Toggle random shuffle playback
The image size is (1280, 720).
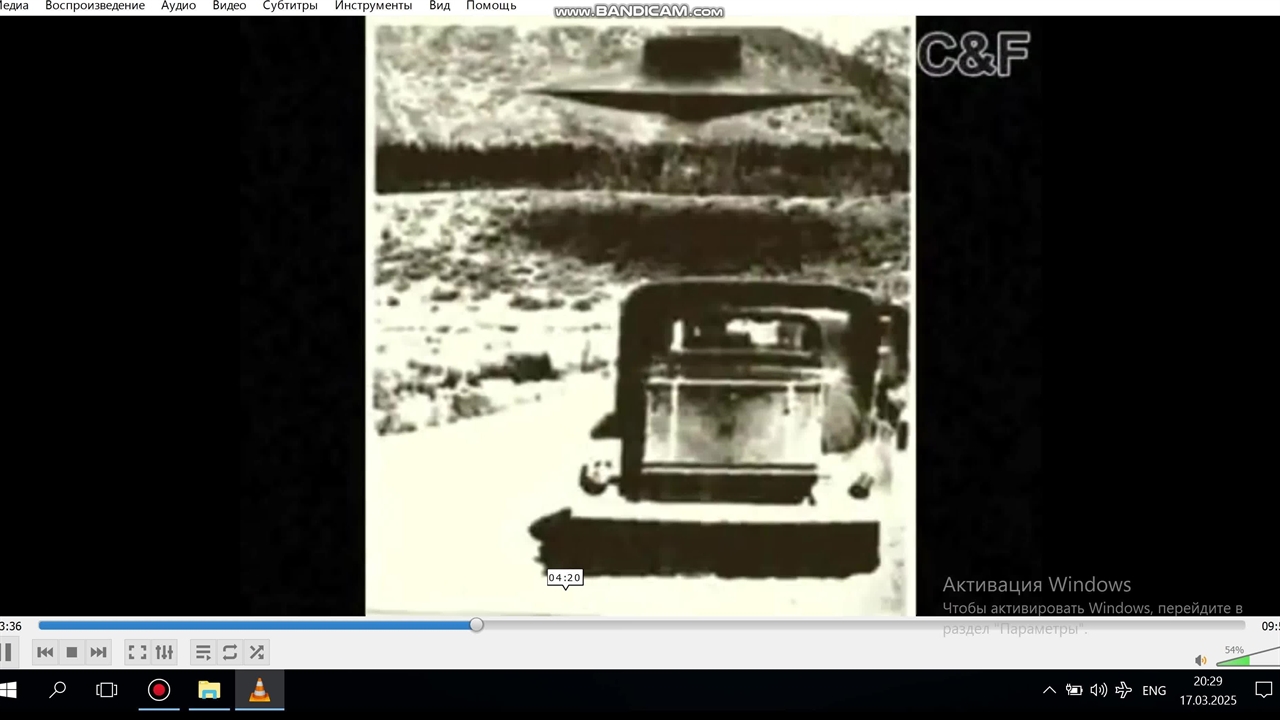click(257, 652)
